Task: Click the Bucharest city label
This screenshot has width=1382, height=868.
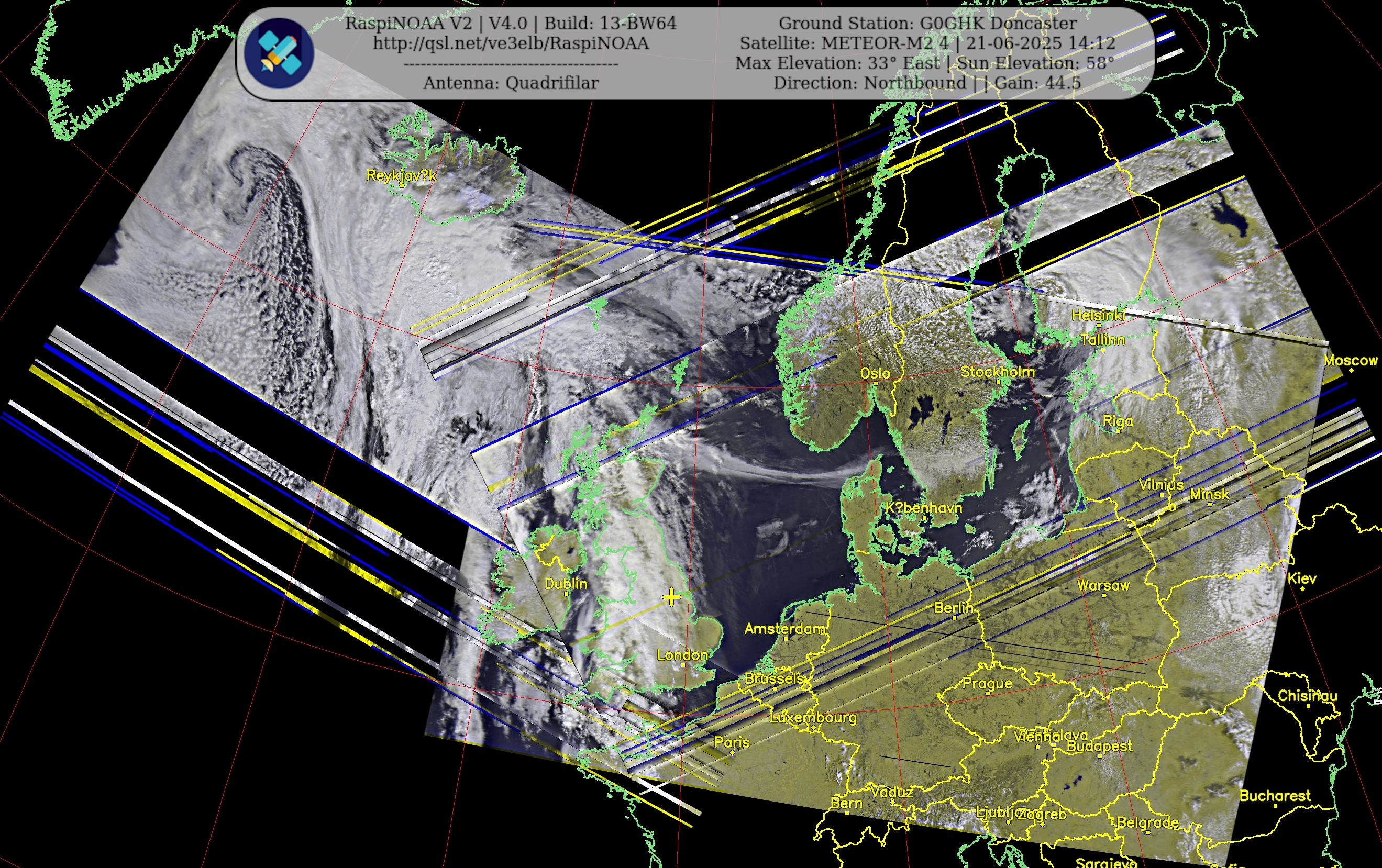Action: 1275,795
